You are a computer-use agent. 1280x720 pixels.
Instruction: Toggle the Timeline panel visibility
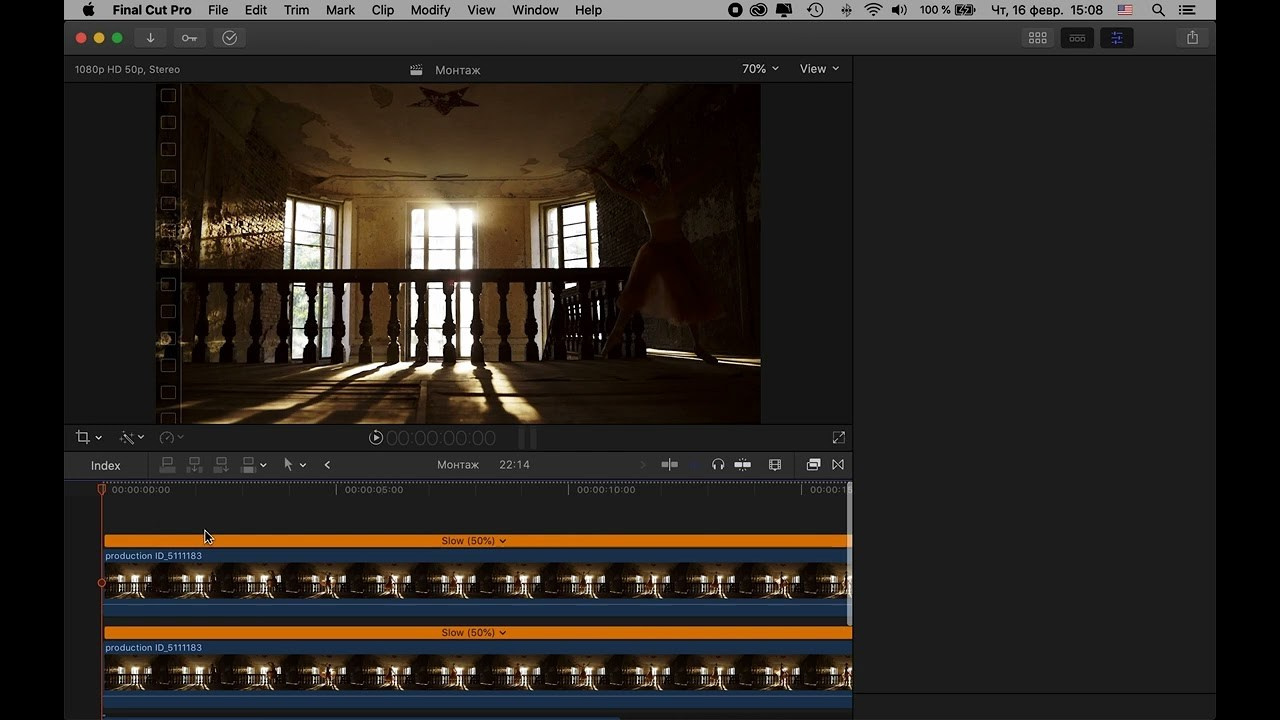pos(1077,38)
